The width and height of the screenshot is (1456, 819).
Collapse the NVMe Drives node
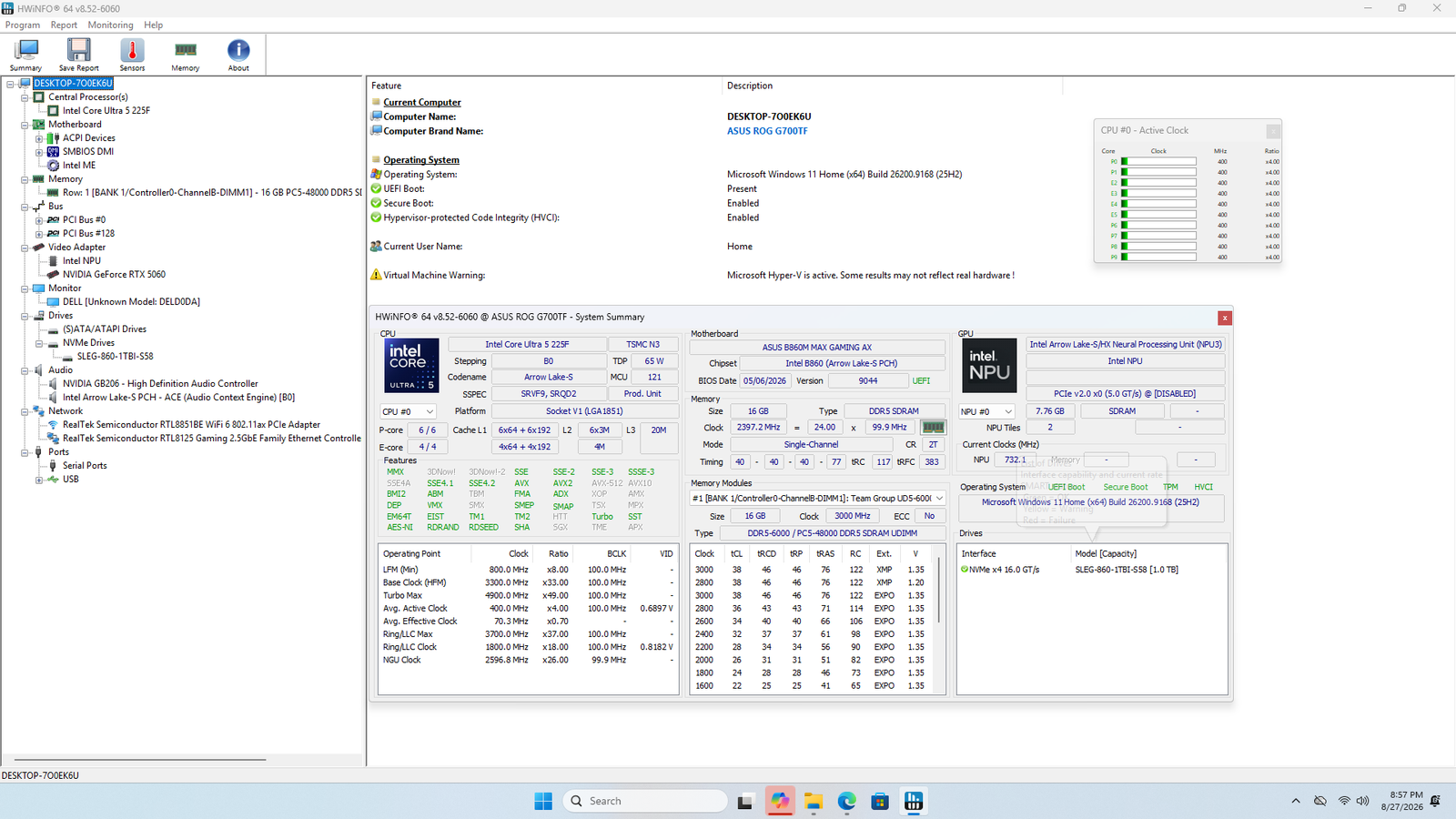(x=39, y=343)
